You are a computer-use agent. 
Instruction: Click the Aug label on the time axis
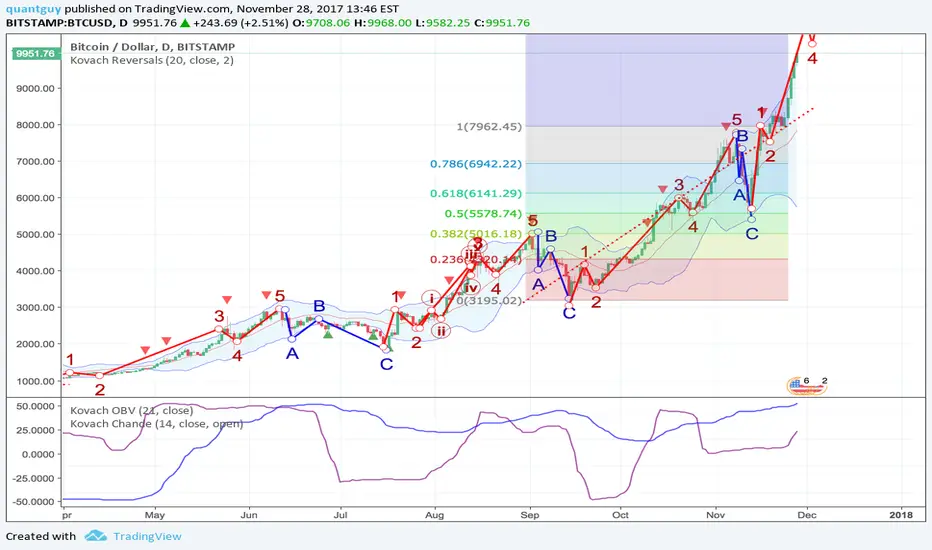click(434, 515)
